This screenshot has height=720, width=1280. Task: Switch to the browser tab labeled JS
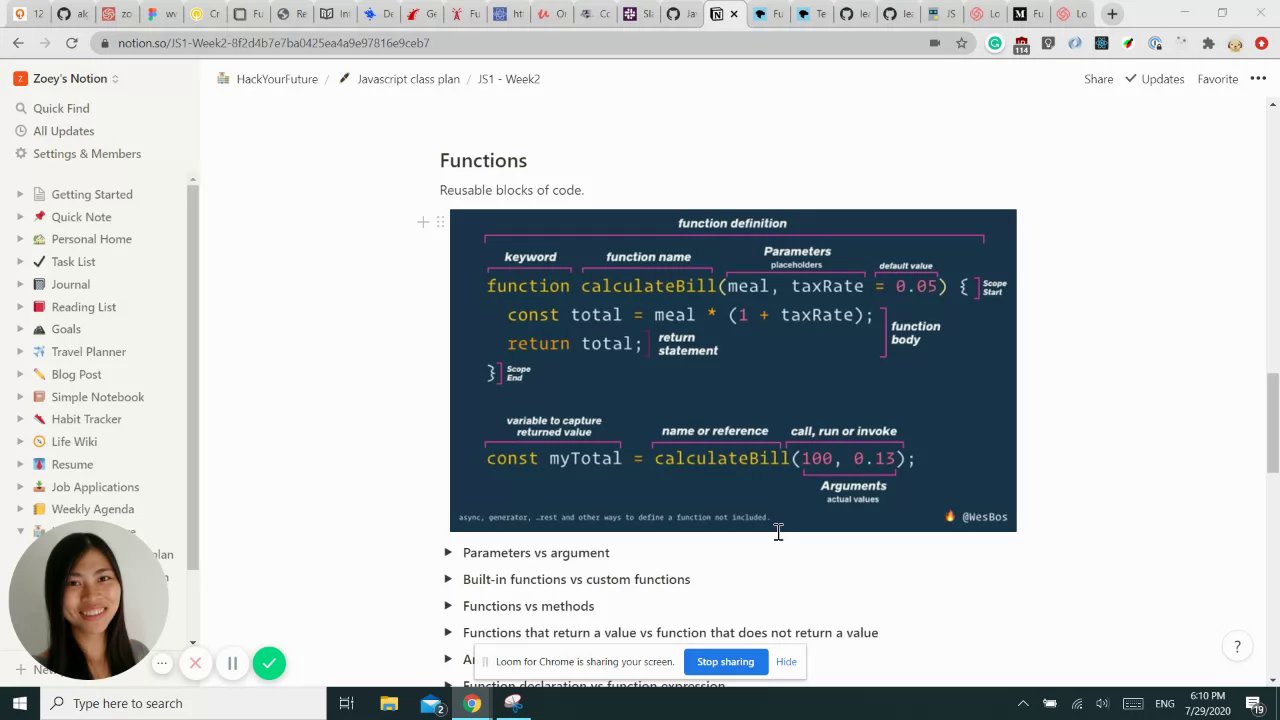pyautogui.click(x=941, y=14)
